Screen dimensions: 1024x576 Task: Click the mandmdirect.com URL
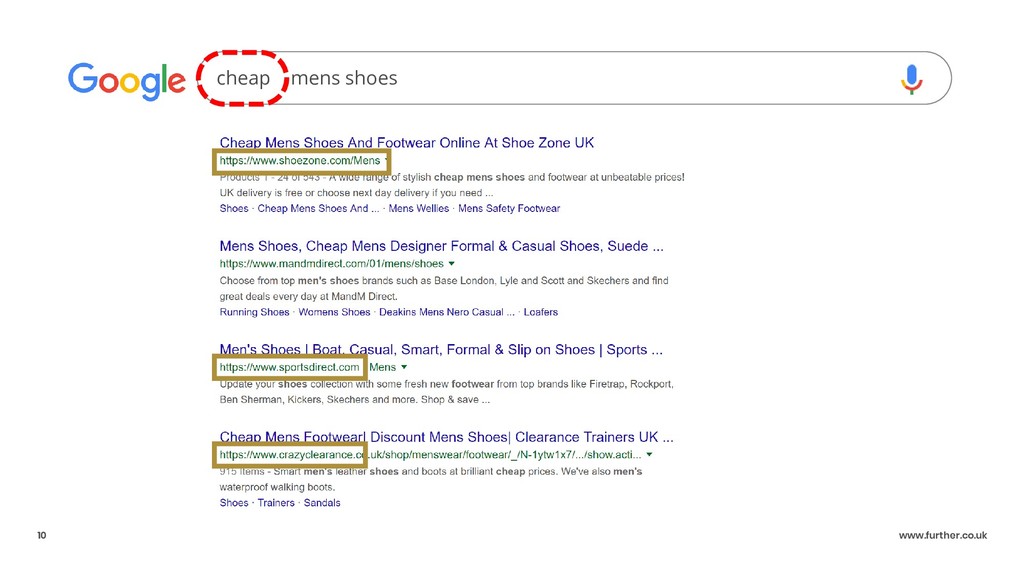(x=331, y=264)
